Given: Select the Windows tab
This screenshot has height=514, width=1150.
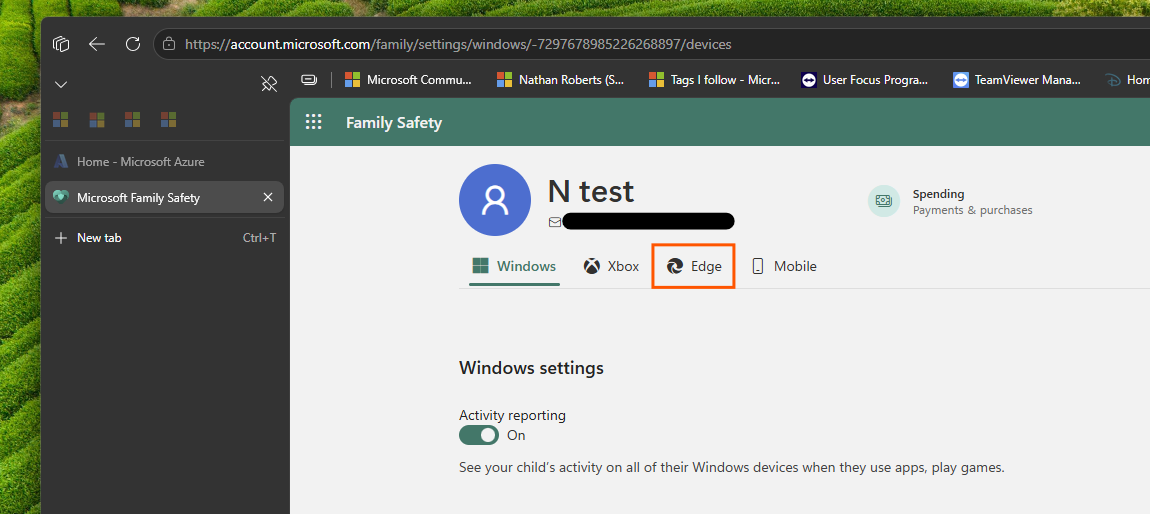Looking at the screenshot, I should [x=514, y=266].
